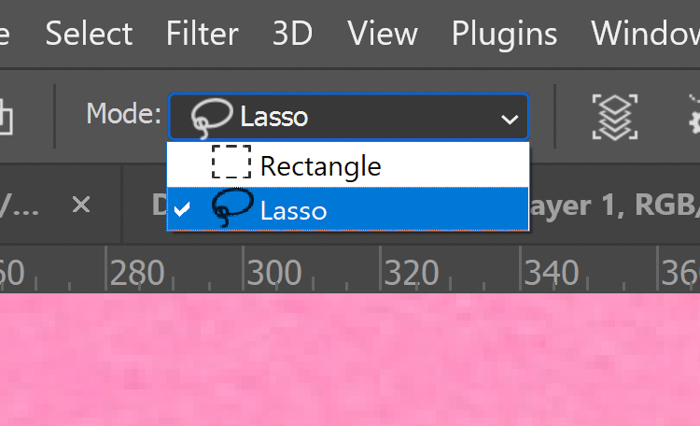This screenshot has width=700, height=426.
Task: Click the 300 mark on horizontal ruler
Action: [x=272, y=272]
